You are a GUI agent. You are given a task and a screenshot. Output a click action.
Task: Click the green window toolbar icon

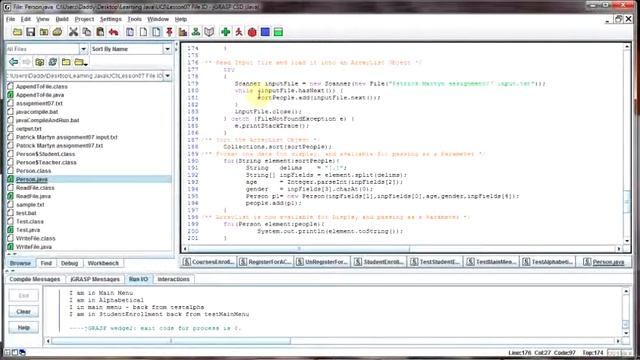pos(278,32)
